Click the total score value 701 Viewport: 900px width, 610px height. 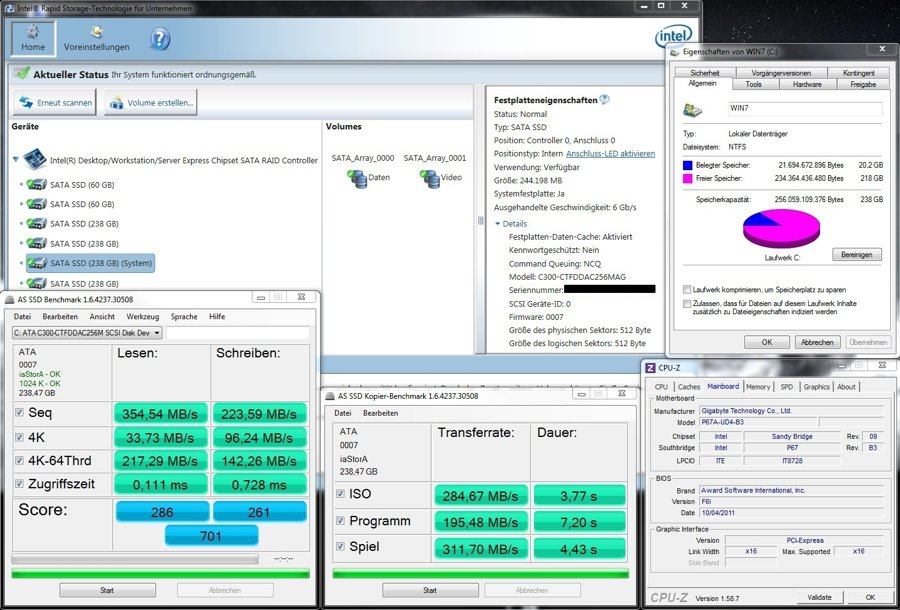tap(211, 535)
